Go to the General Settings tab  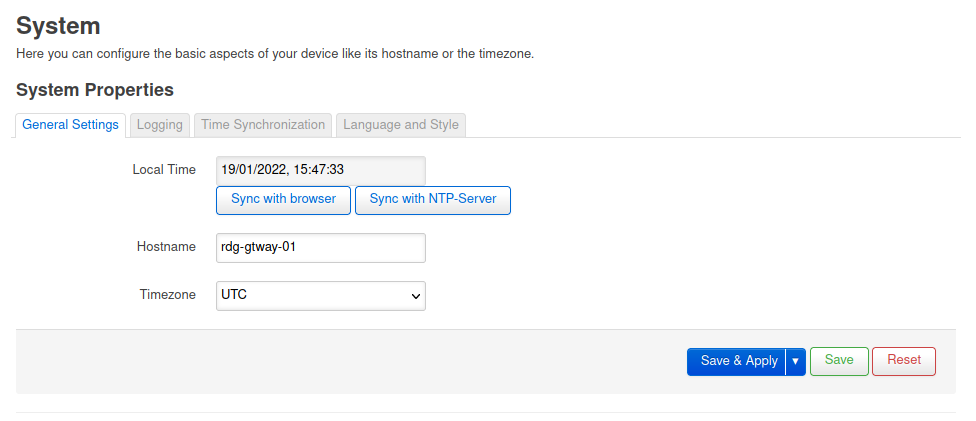(70, 125)
